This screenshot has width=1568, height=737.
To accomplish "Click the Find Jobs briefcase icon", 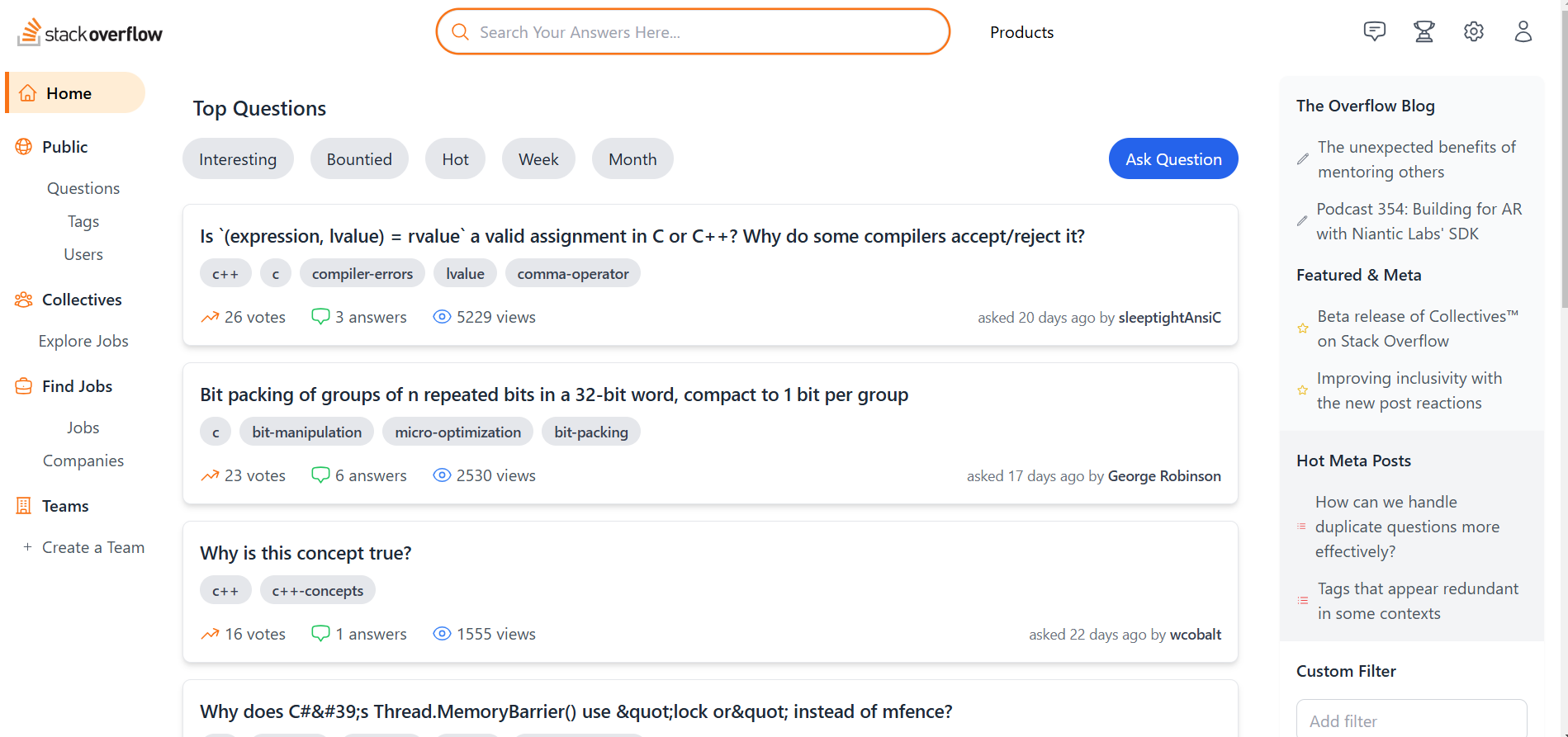I will click(24, 386).
